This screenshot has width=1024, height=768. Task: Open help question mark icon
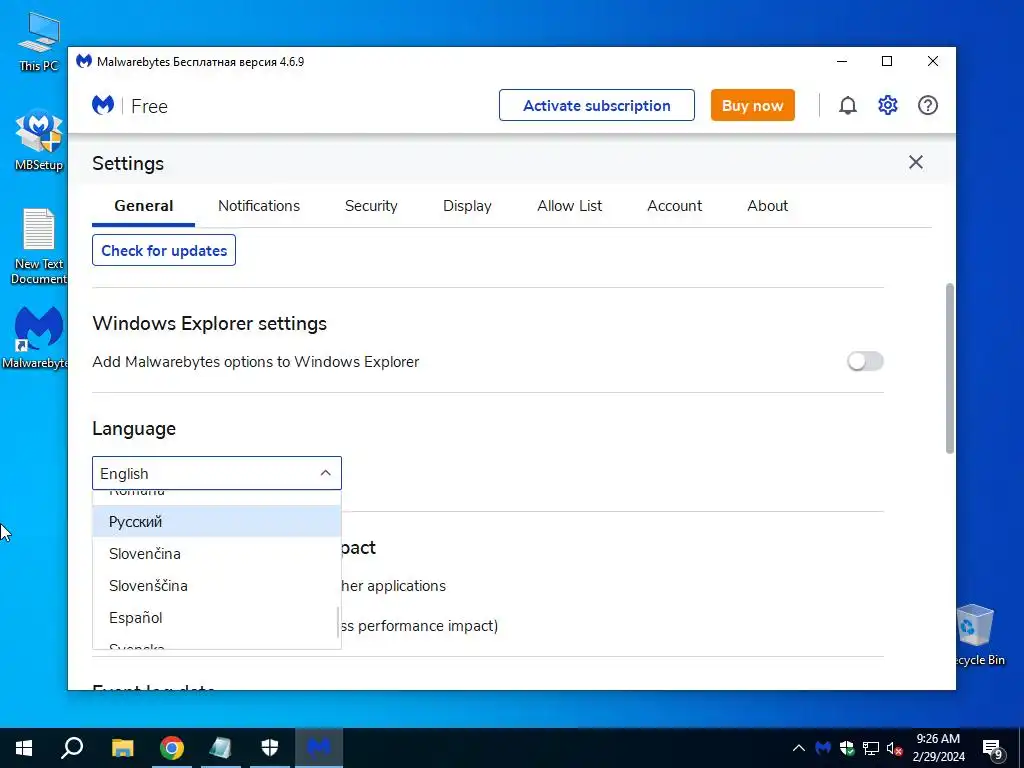(927, 105)
